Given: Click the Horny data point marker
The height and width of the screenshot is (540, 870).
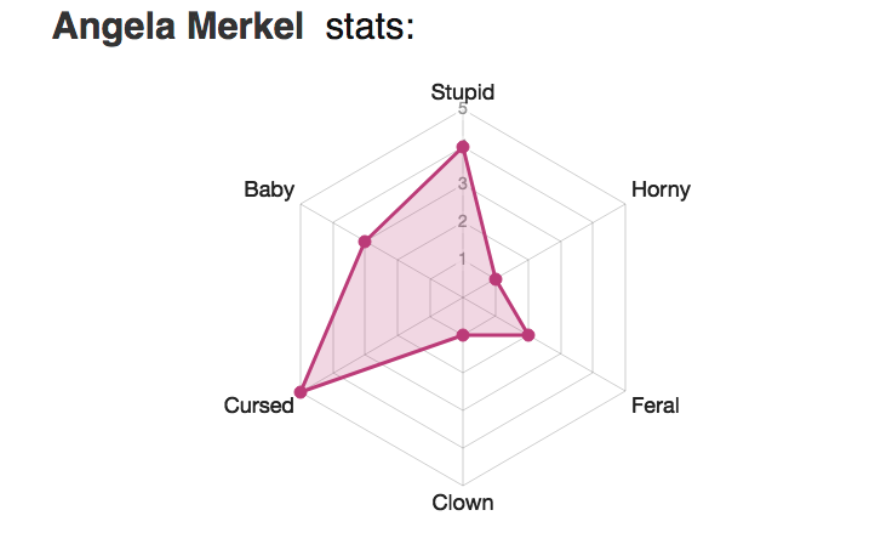Looking at the screenshot, I should [495, 279].
